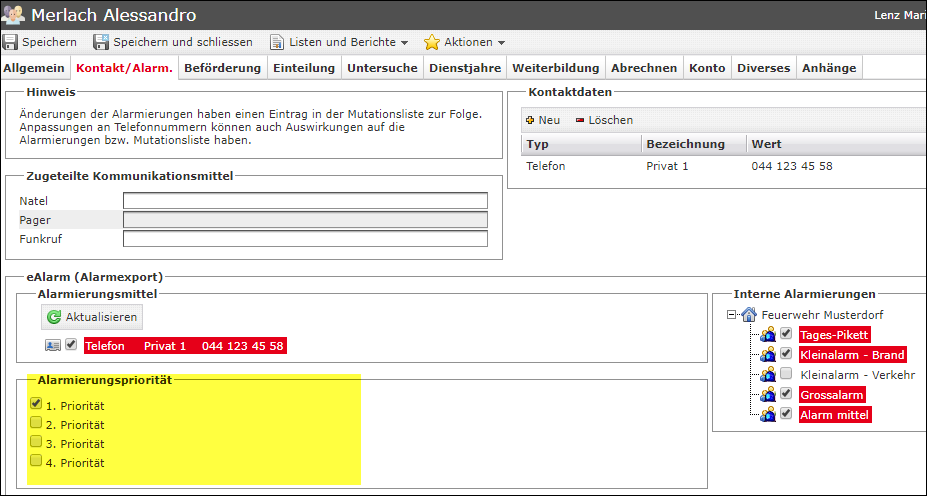Collapse the Feuerwehr Musterdorf tree node

pos(731,315)
